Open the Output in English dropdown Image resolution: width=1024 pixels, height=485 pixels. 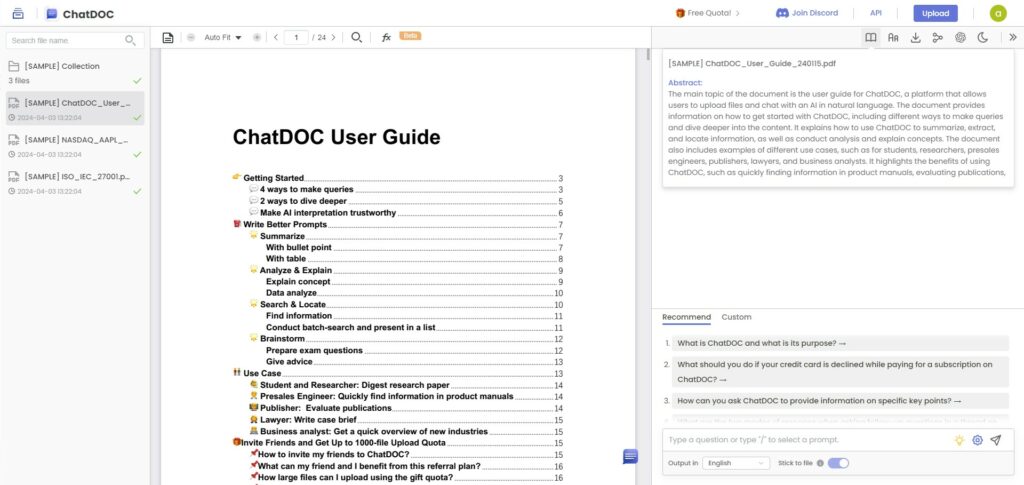point(736,463)
